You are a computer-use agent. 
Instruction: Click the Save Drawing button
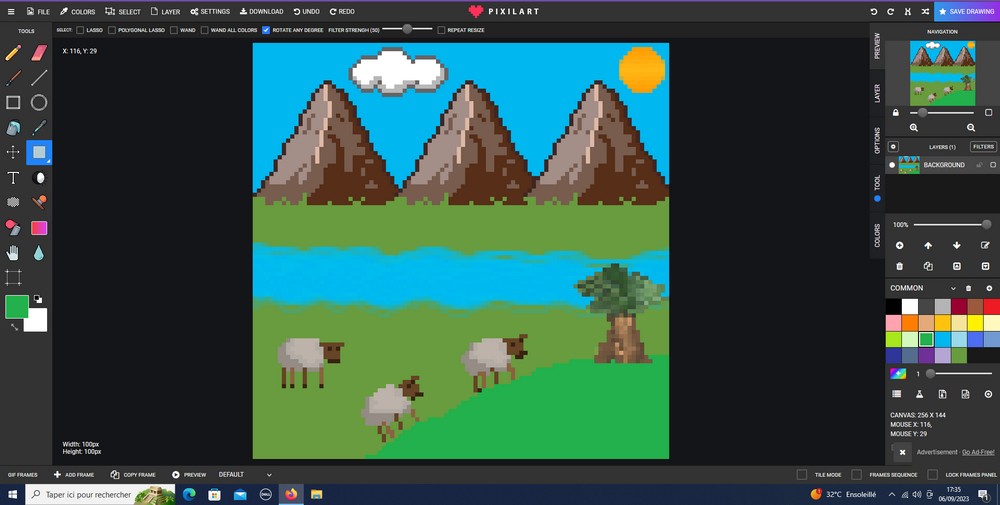(x=966, y=11)
